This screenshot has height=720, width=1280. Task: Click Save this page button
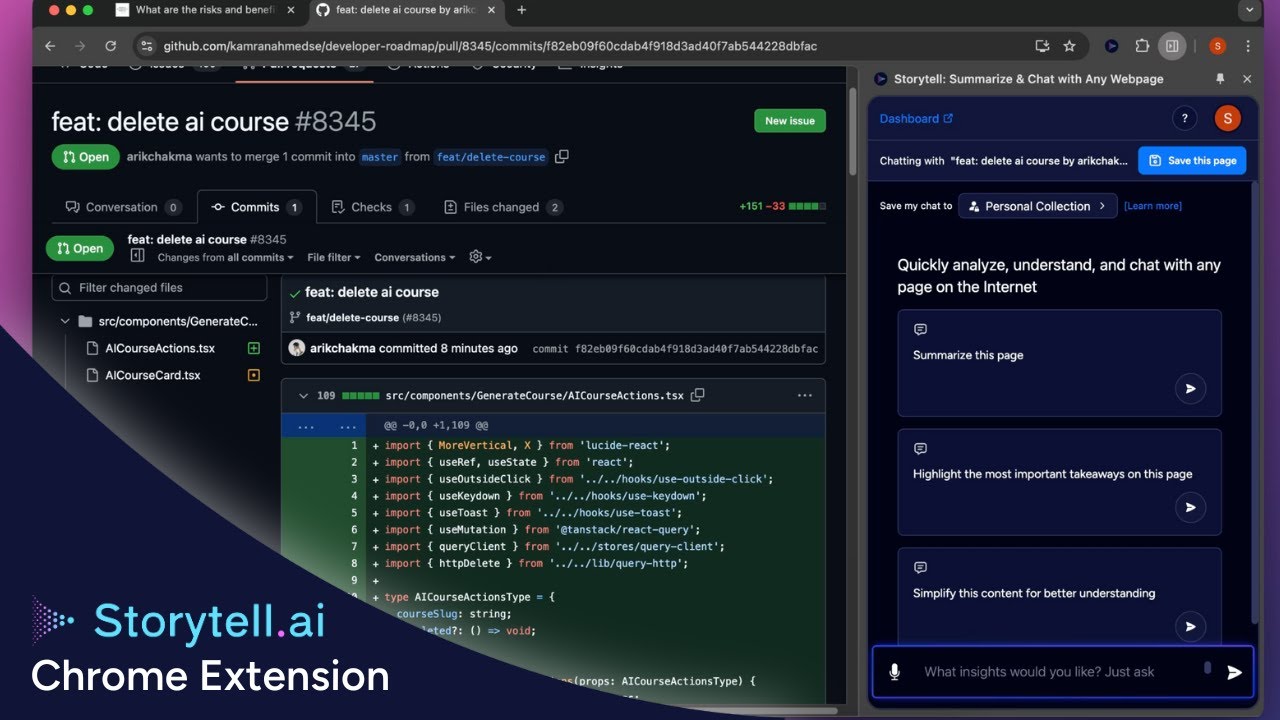point(1192,160)
